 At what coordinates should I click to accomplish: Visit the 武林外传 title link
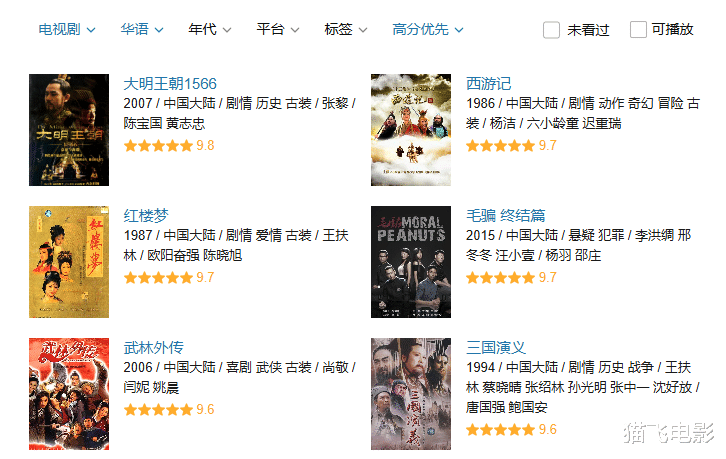(154, 348)
